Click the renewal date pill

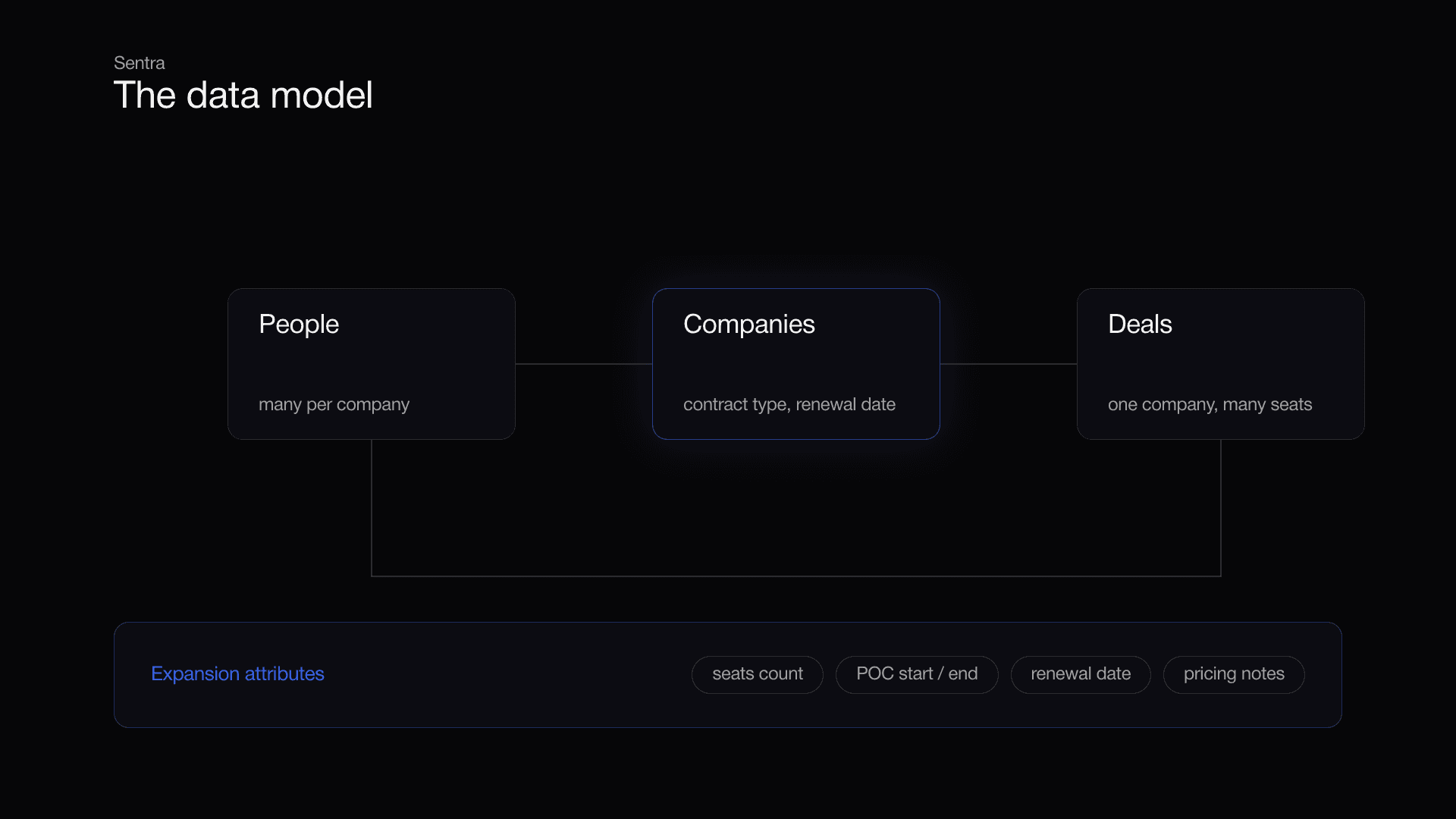point(1081,674)
